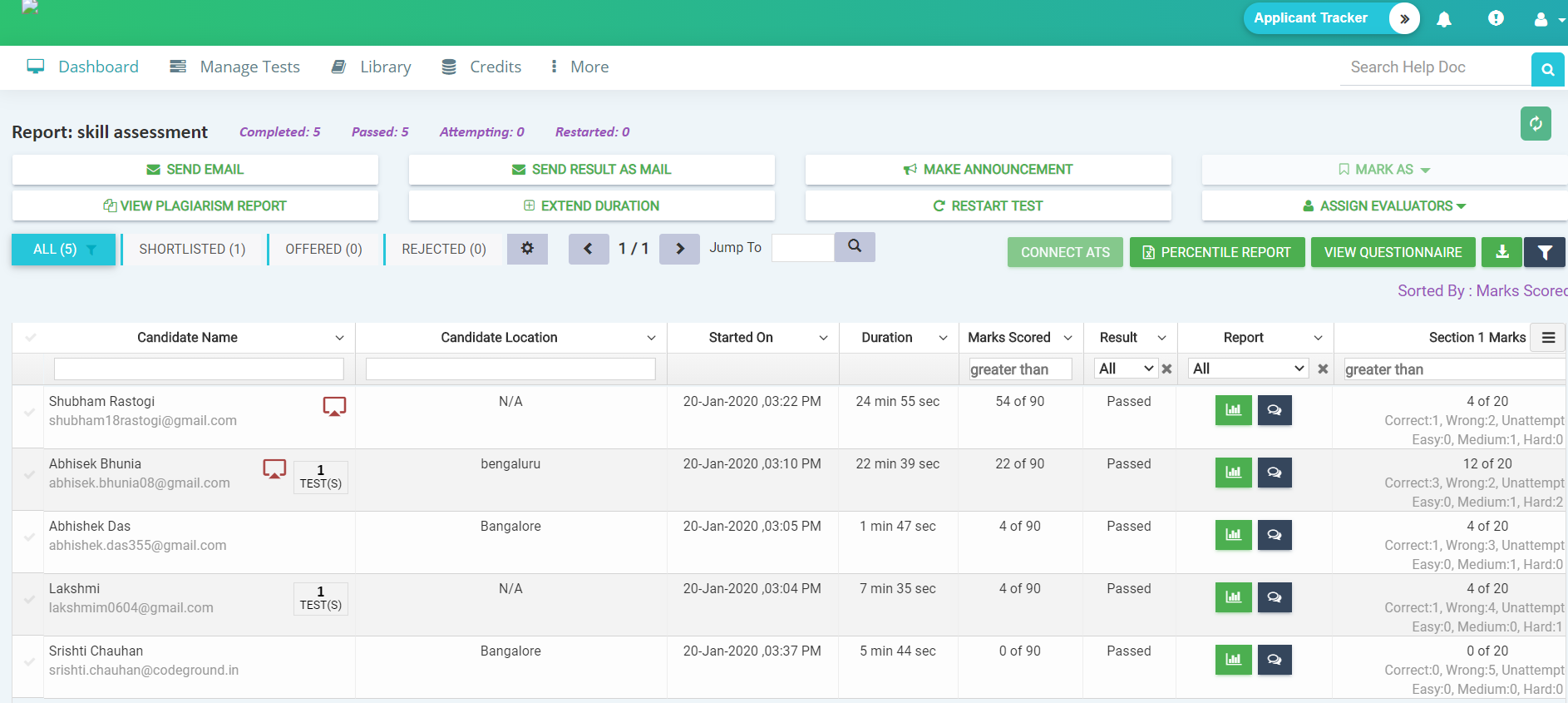Select Lakshmi row checkbox

coord(29,600)
